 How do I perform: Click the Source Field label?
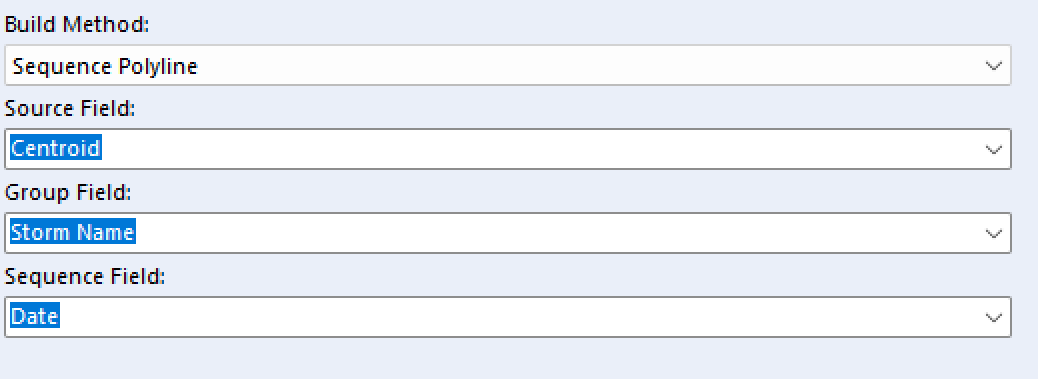(70, 108)
